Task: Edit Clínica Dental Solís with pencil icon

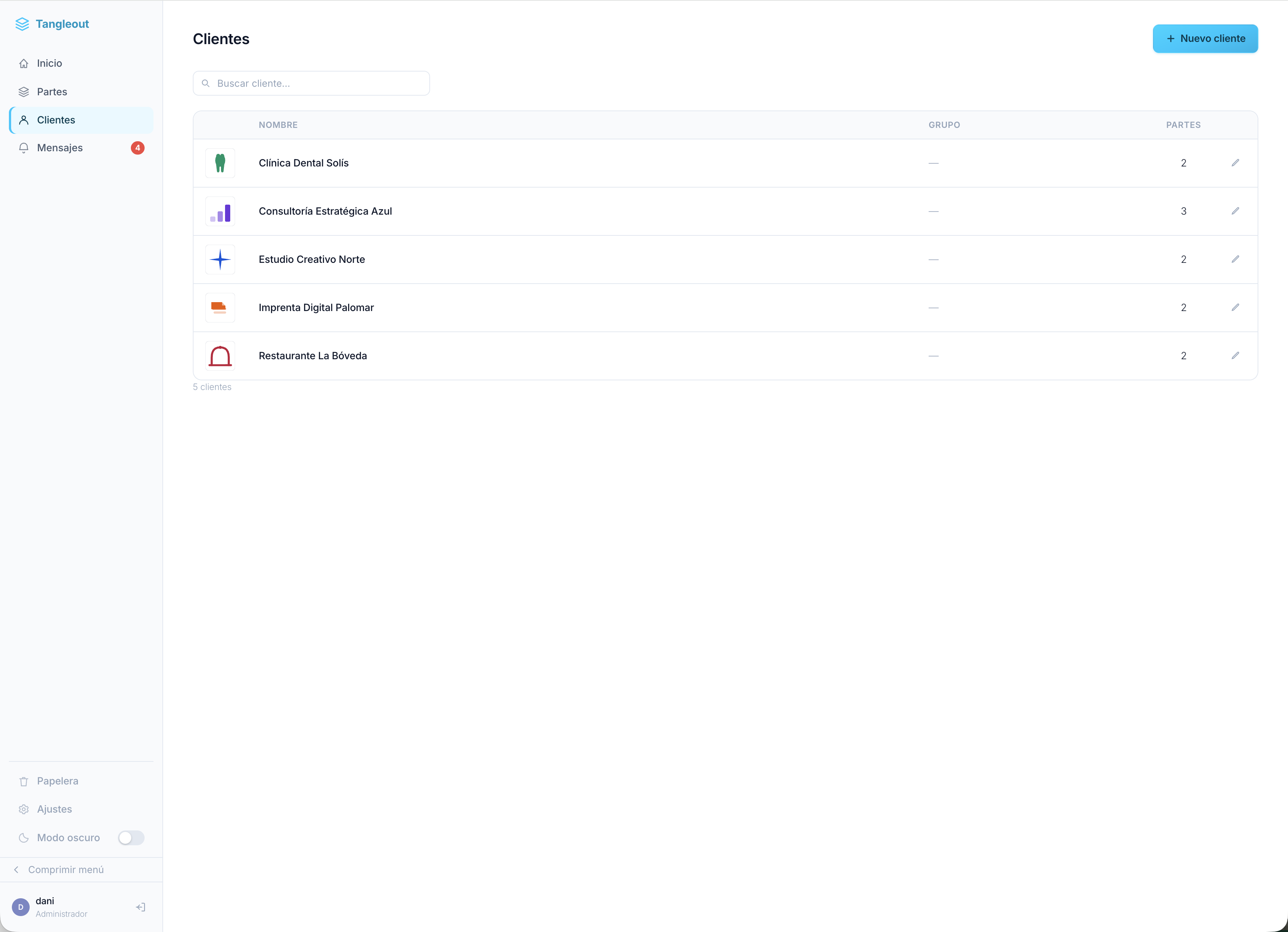Action: (1235, 163)
